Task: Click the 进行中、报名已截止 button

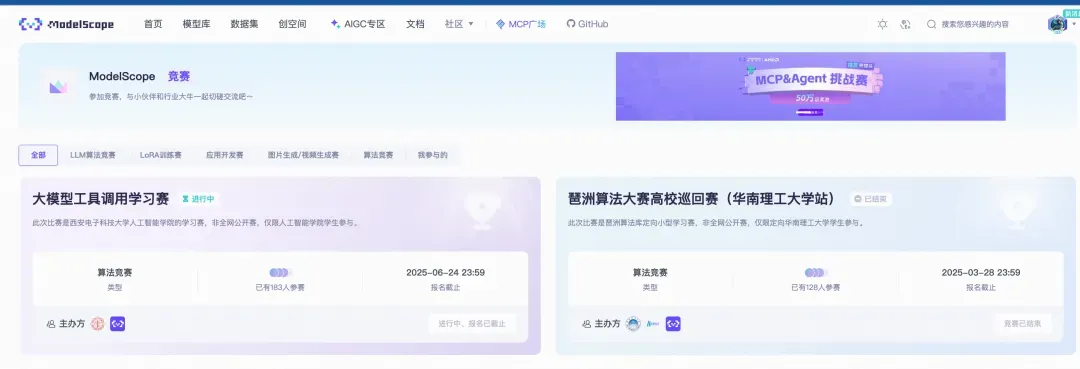Action: point(472,324)
